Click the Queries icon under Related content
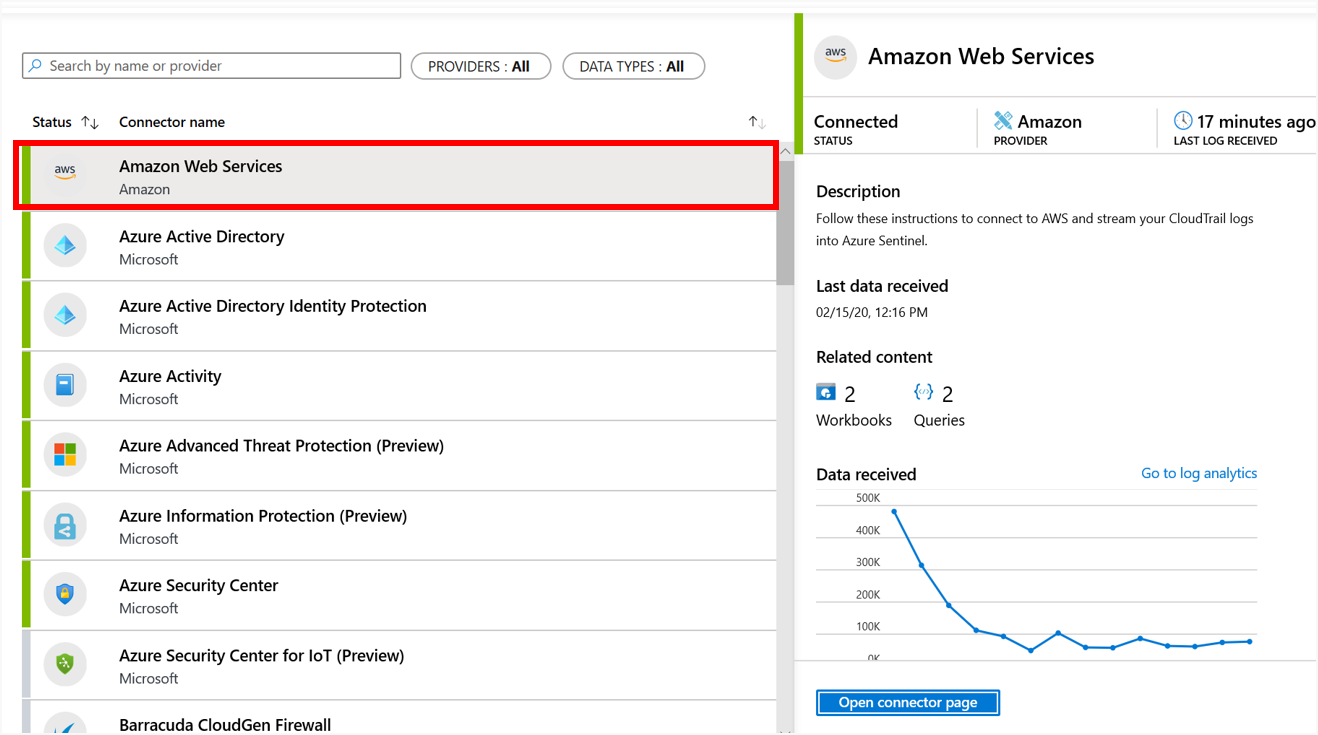 pyautogui.click(x=923, y=392)
